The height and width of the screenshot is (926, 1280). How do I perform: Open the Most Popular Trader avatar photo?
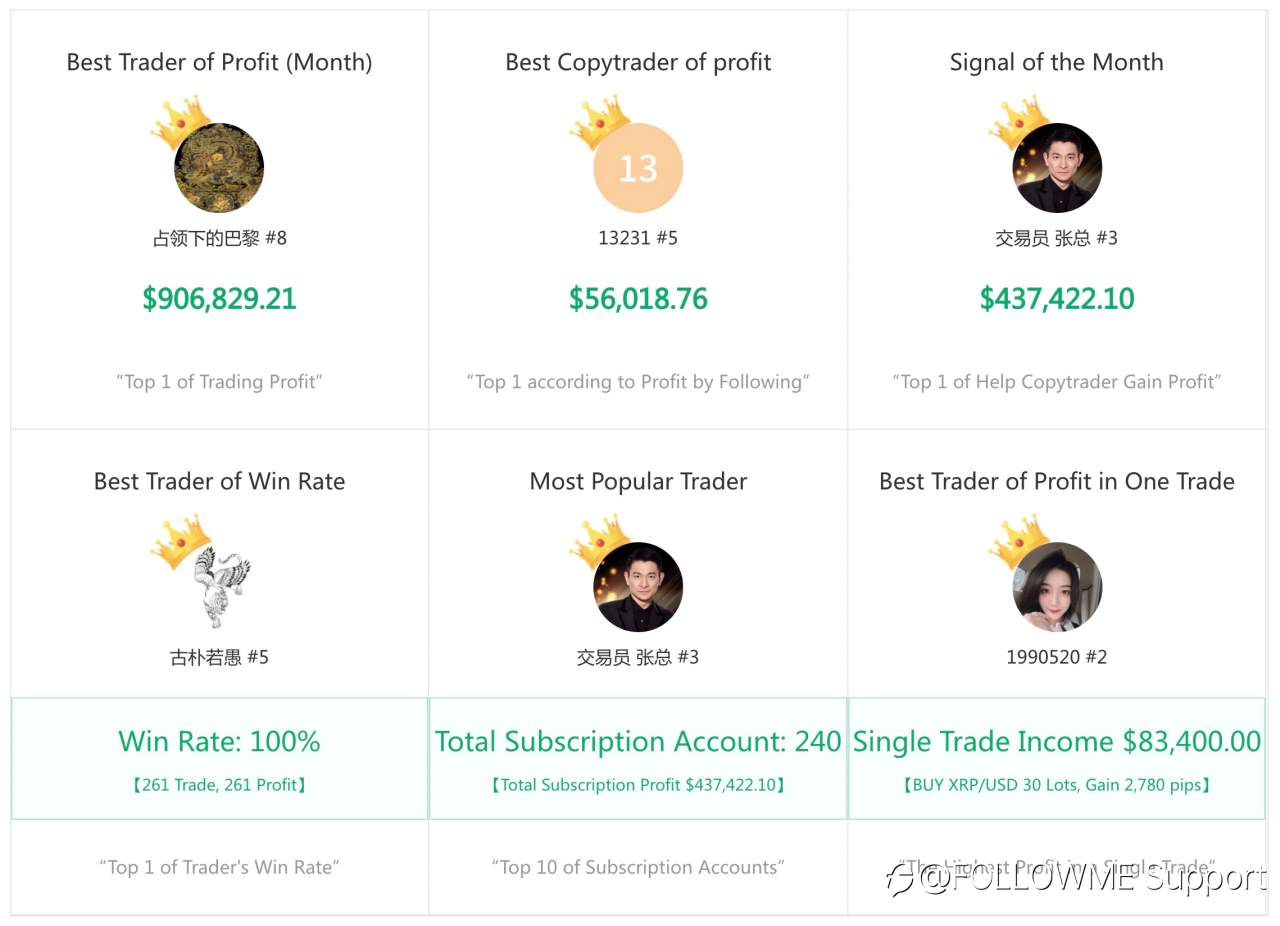pyautogui.click(x=638, y=587)
